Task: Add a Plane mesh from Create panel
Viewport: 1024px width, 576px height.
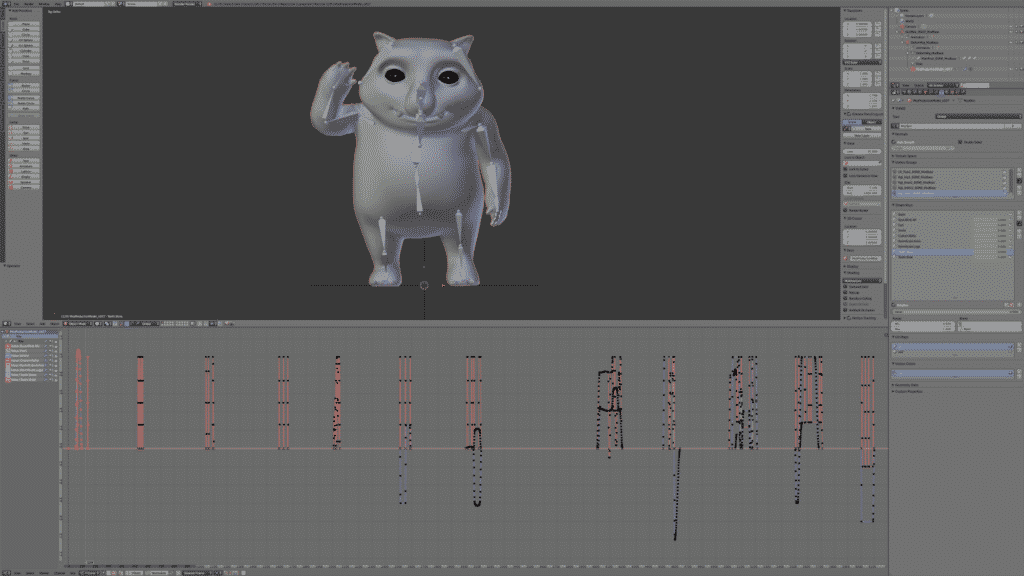Action: coord(25,24)
